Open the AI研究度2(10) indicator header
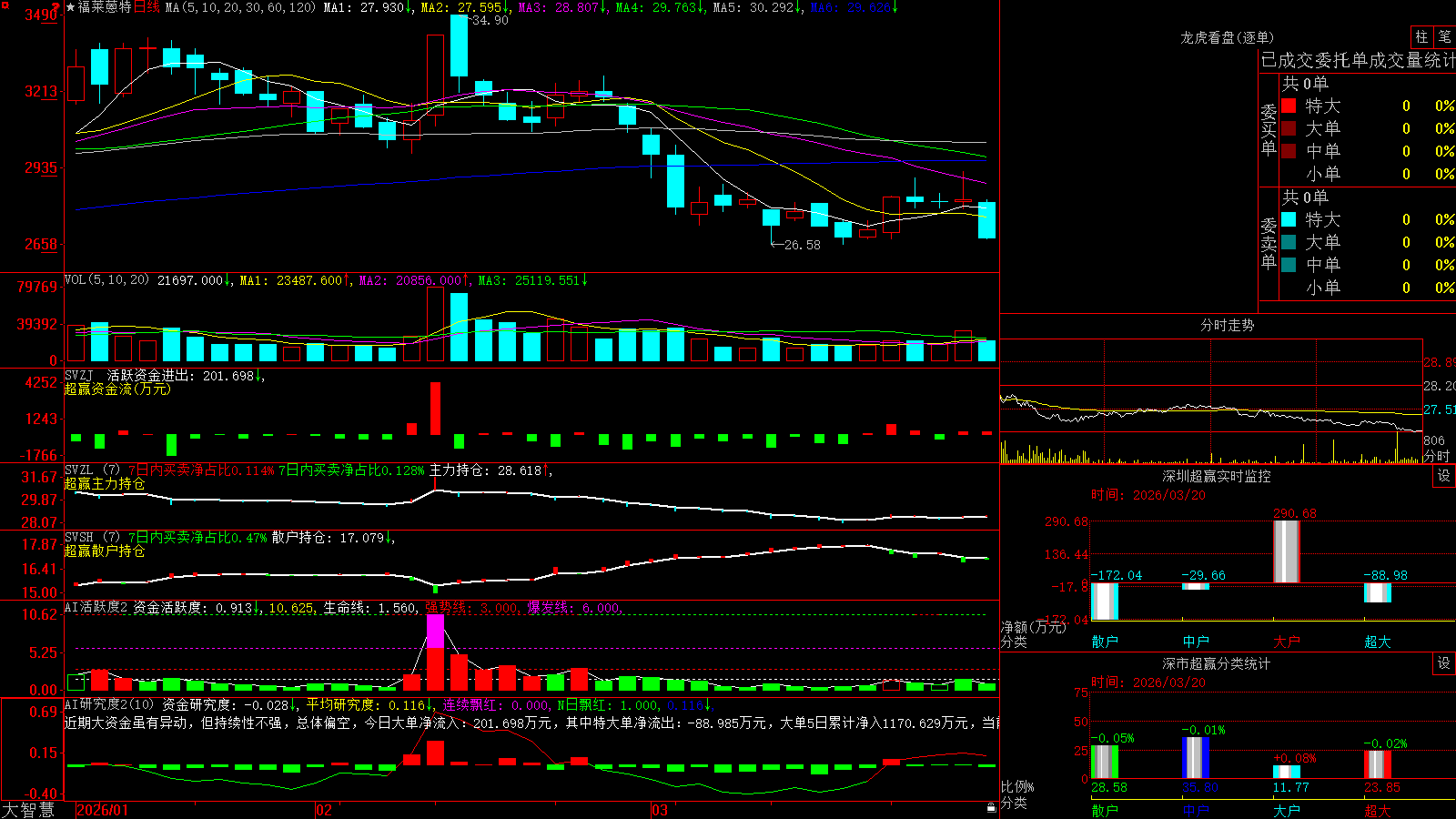The image size is (1456, 819). [109, 704]
